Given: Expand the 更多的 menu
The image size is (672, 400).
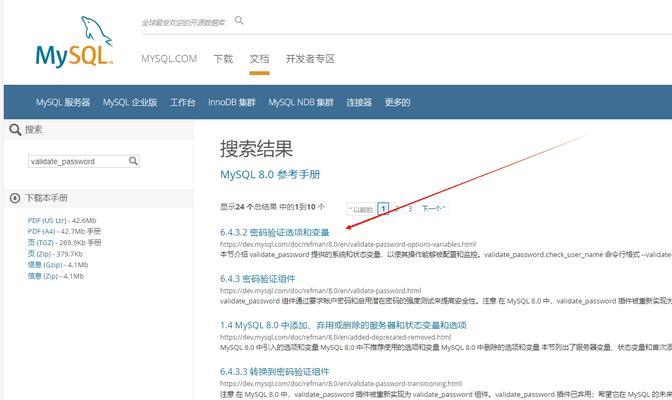Looking at the screenshot, I should (x=397, y=102).
